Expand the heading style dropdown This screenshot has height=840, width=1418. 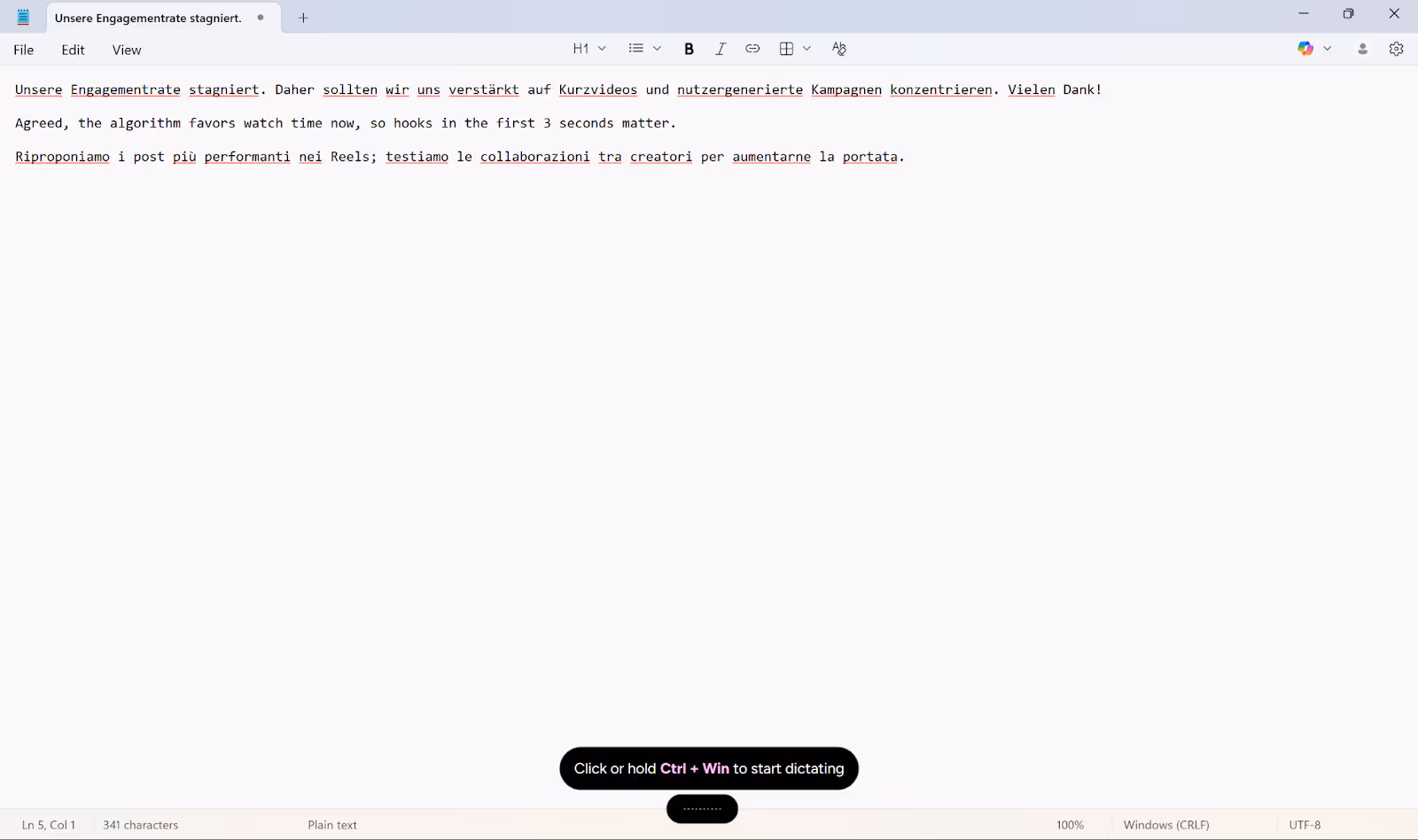pyautogui.click(x=602, y=49)
